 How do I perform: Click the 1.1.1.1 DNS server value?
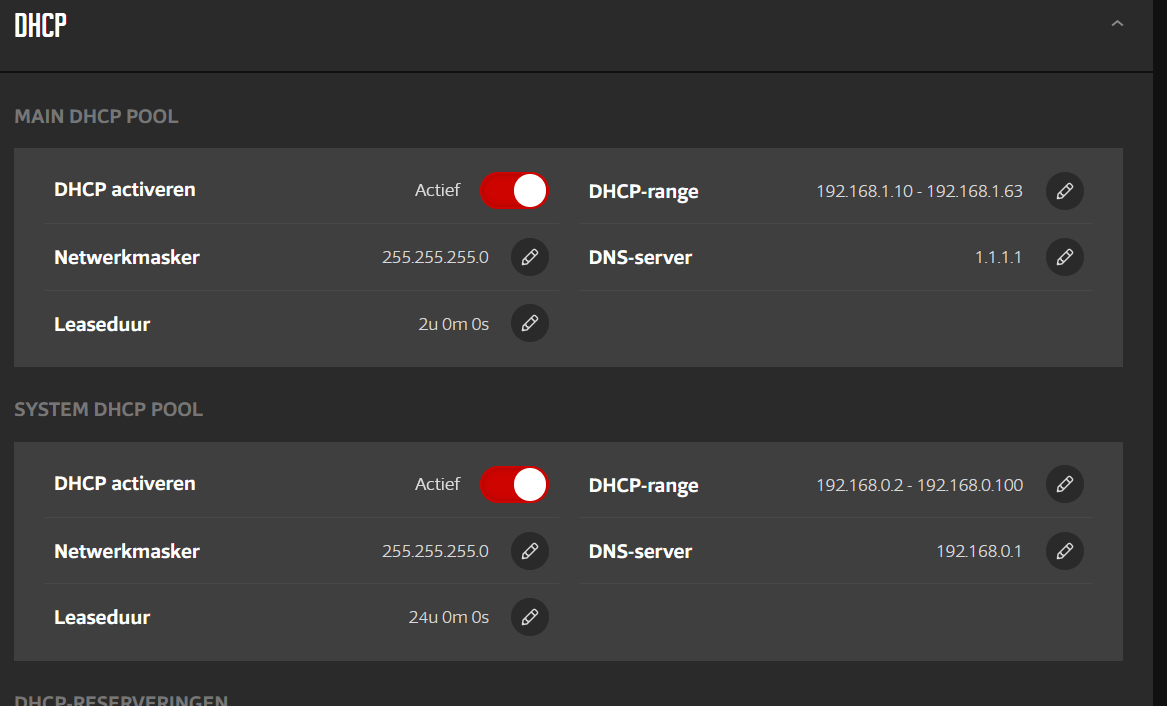(998, 257)
